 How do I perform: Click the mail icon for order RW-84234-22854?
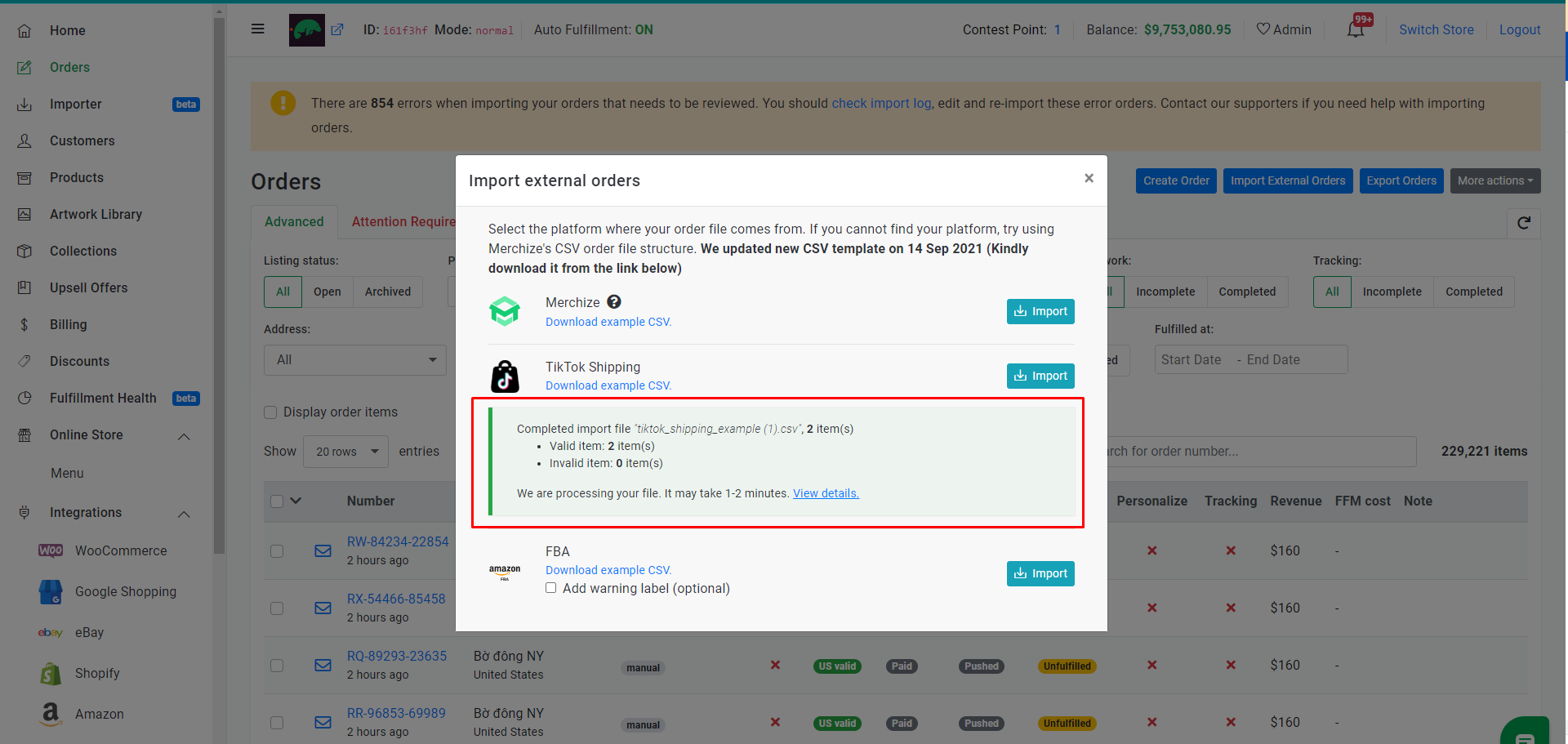pyautogui.click(x=323, y=551)
